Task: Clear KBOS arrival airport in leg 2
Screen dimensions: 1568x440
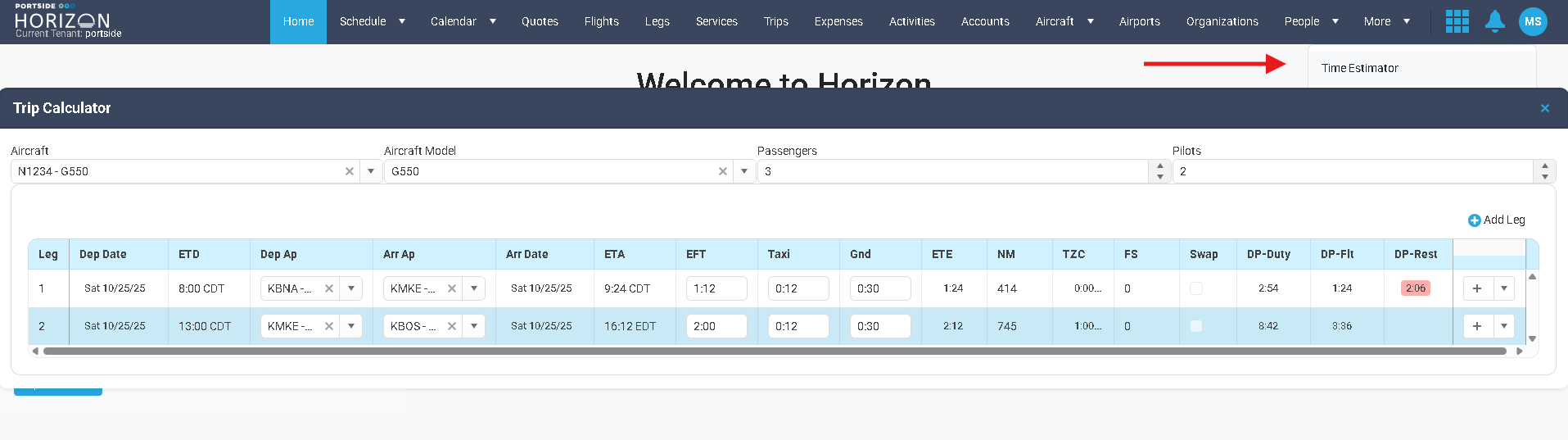Action: coord(452,326)
